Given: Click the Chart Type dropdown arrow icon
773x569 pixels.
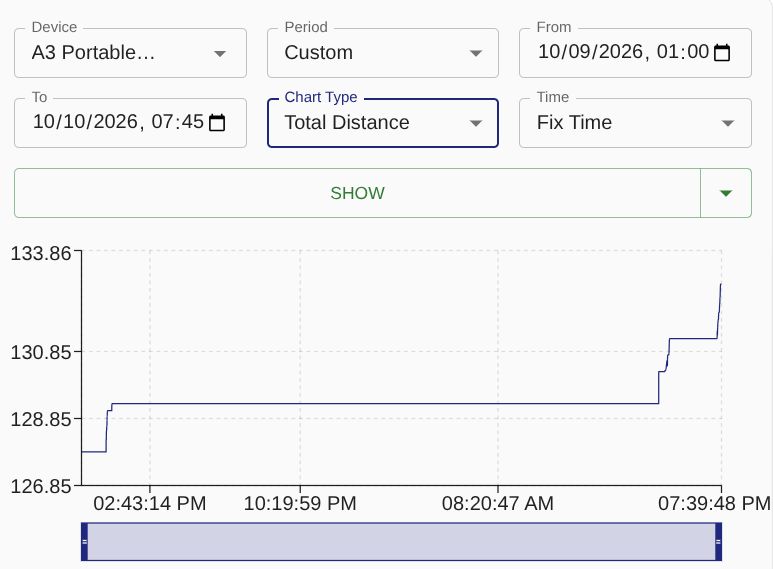Looking at the screenshot, I should [476, 123].
